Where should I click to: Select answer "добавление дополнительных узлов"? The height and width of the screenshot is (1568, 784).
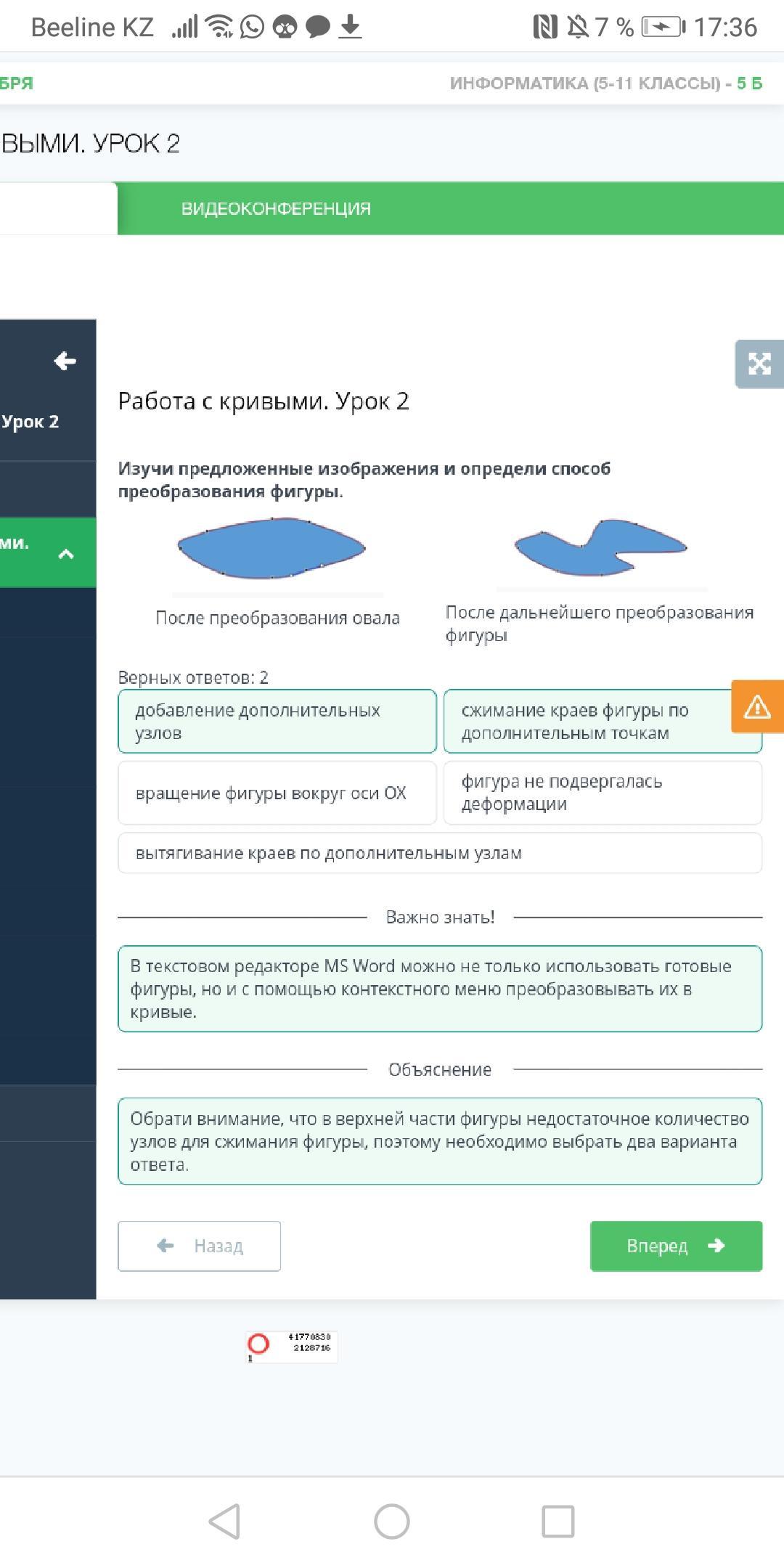(277, 721)
